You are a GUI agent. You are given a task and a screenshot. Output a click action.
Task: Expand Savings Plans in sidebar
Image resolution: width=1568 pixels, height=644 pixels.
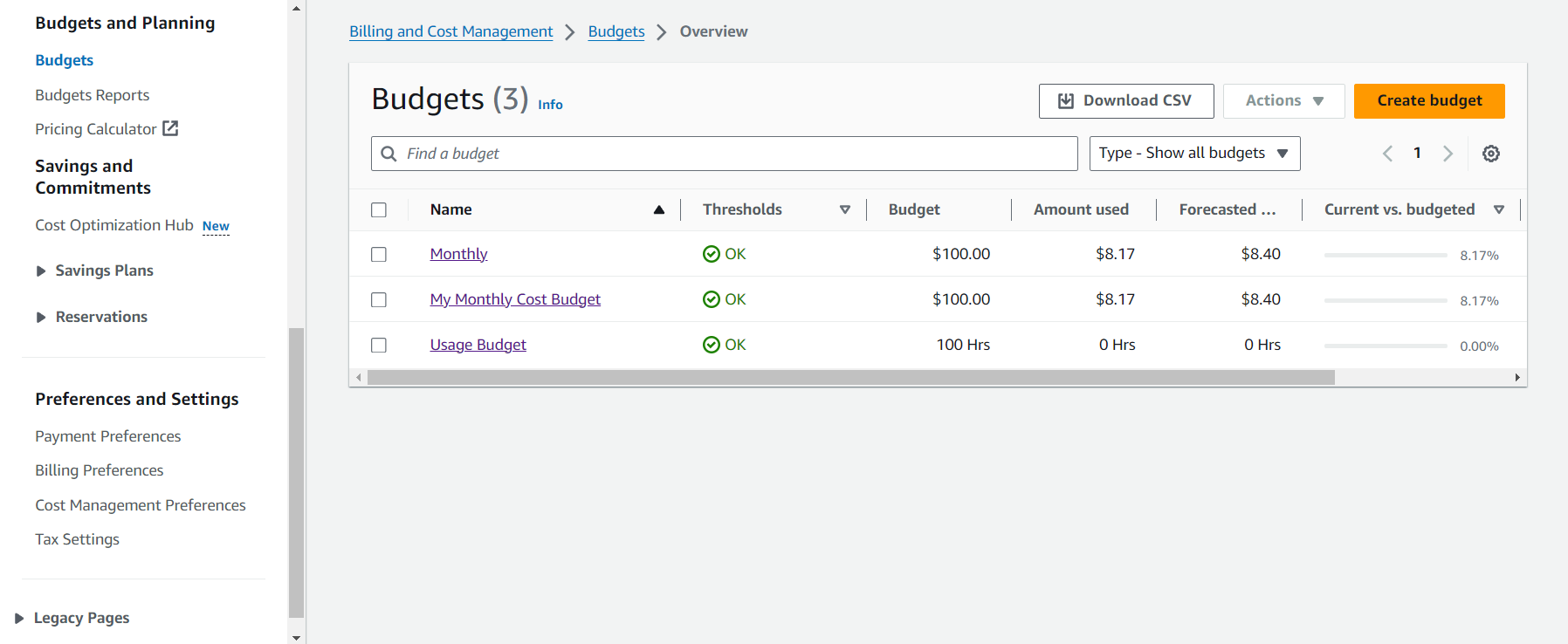[41, 271]
